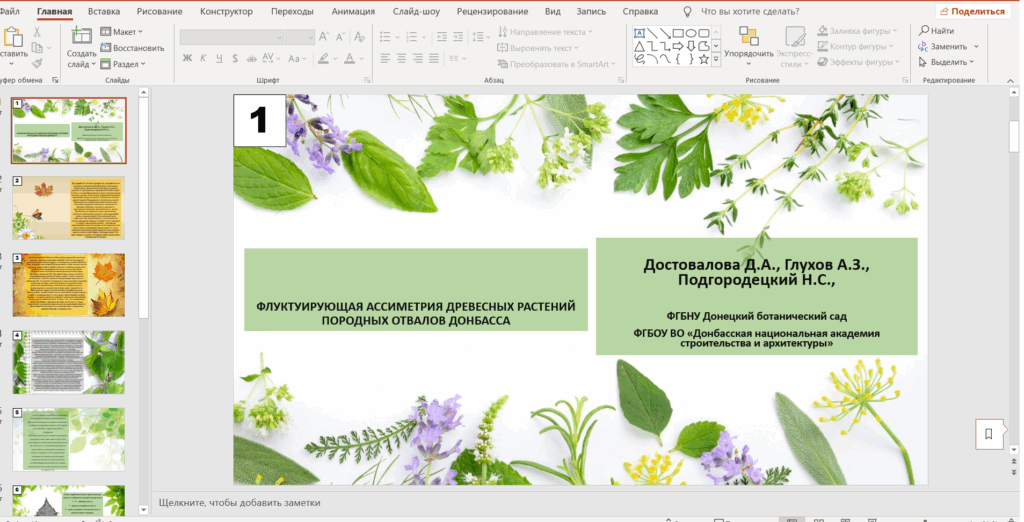1024x522 pixels.
Task: Click Заменить replace button
Action: pos(949,46)
